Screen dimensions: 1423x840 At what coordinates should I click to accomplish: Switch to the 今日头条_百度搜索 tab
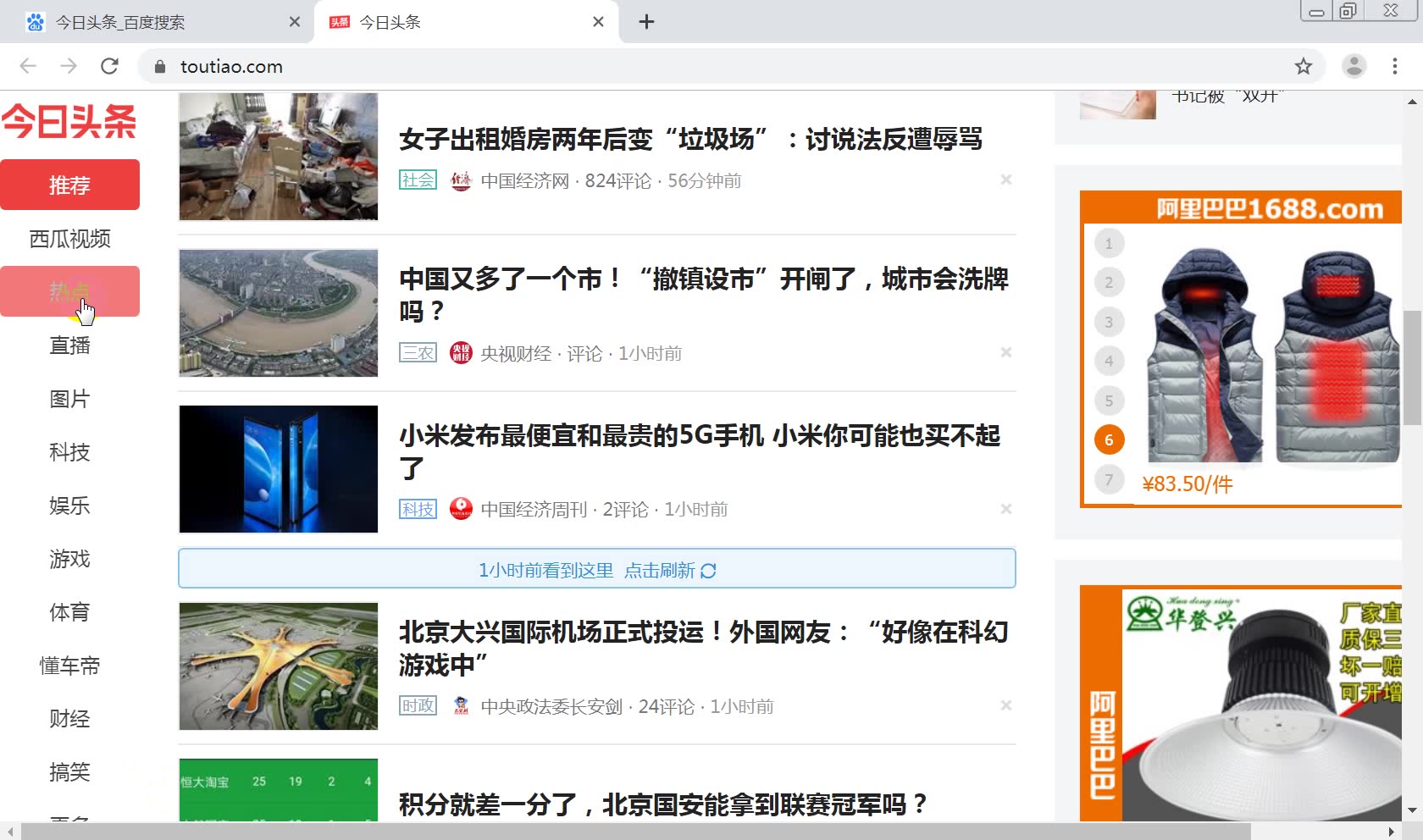[157, 22]
